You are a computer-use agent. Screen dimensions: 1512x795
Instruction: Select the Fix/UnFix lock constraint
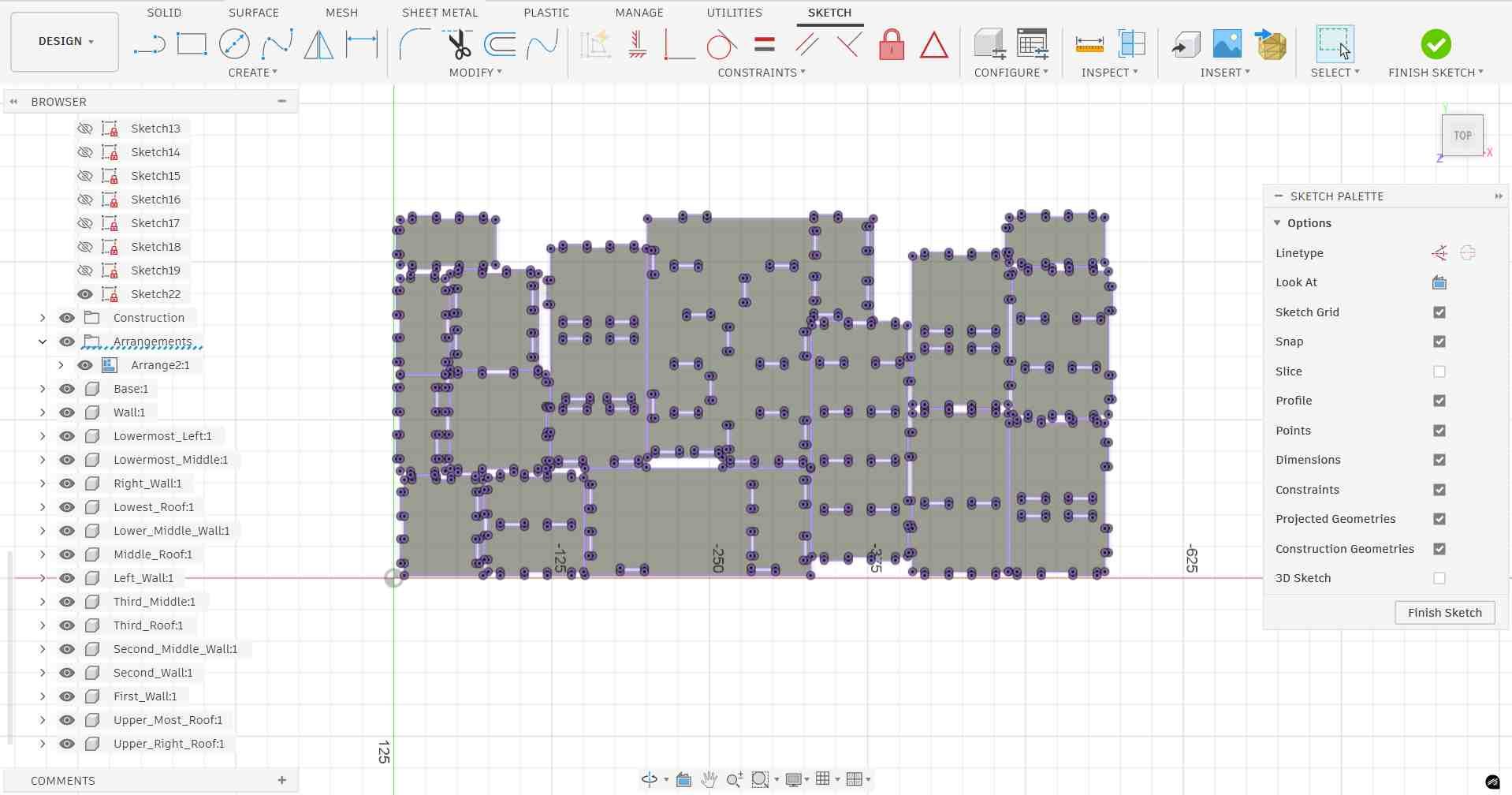coord(891,44)
